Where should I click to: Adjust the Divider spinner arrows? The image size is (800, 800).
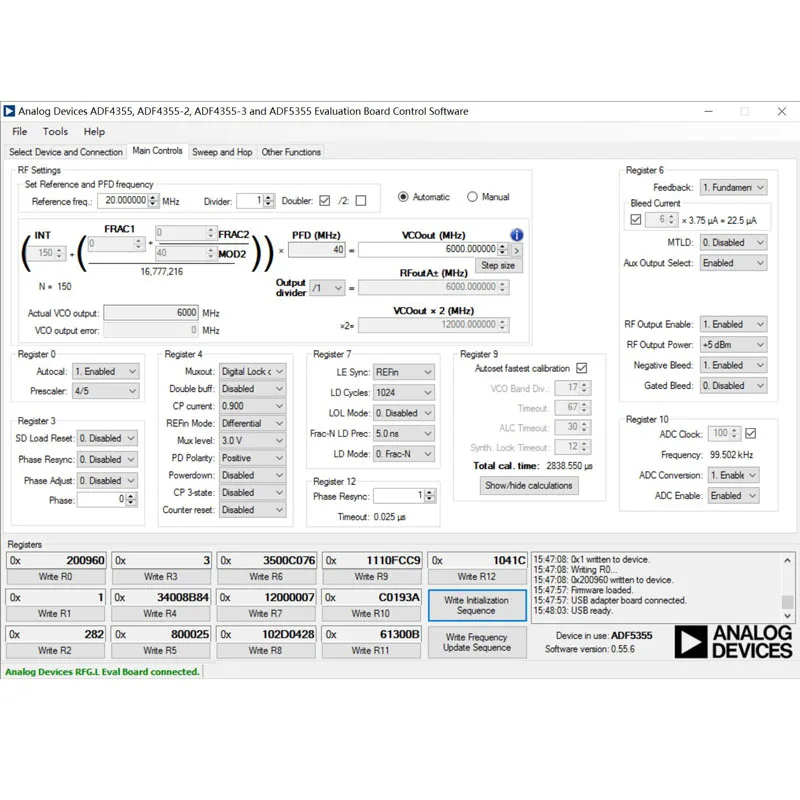(268, 201)
